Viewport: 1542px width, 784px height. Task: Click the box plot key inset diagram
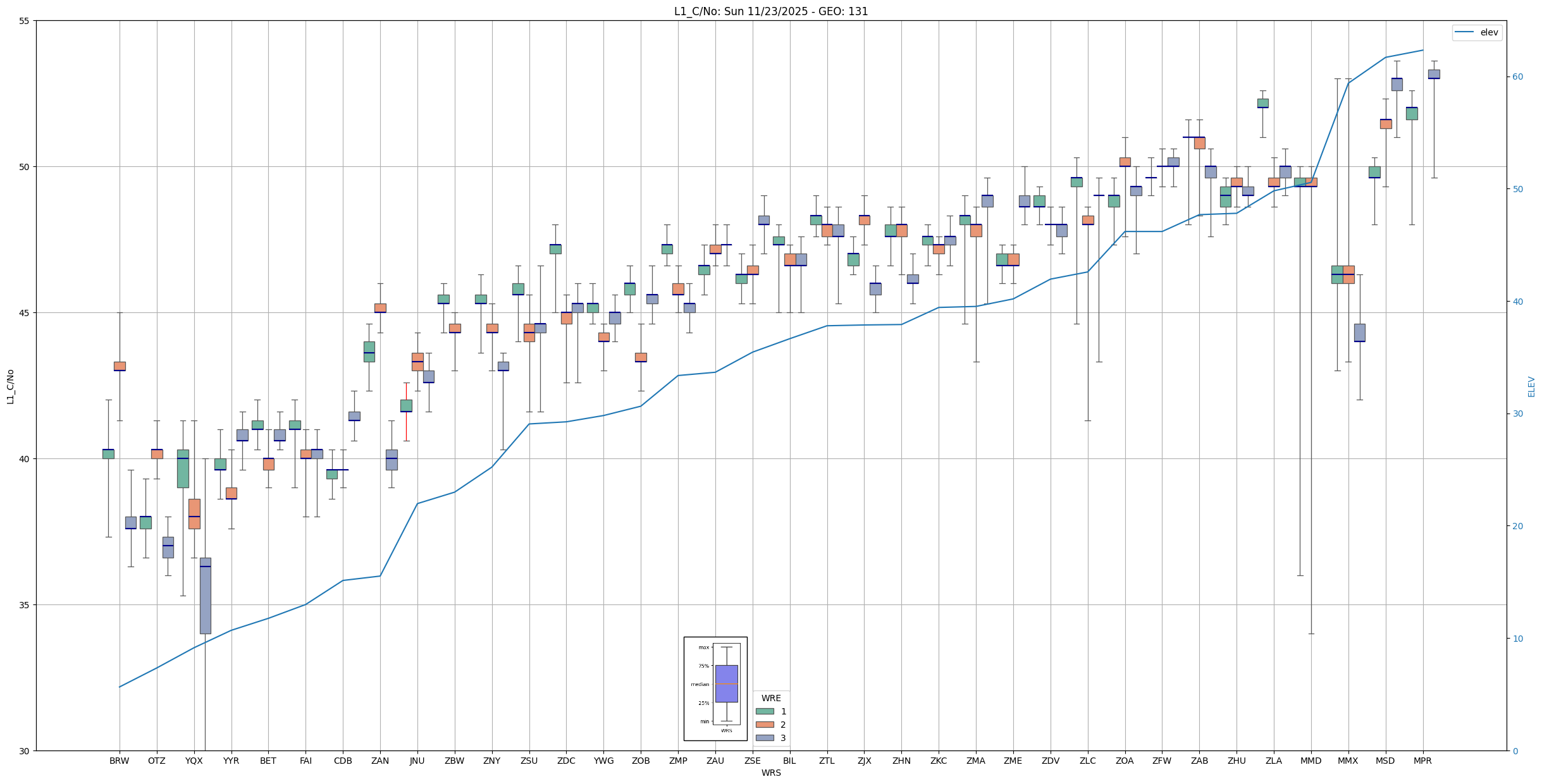pos(715,688)
